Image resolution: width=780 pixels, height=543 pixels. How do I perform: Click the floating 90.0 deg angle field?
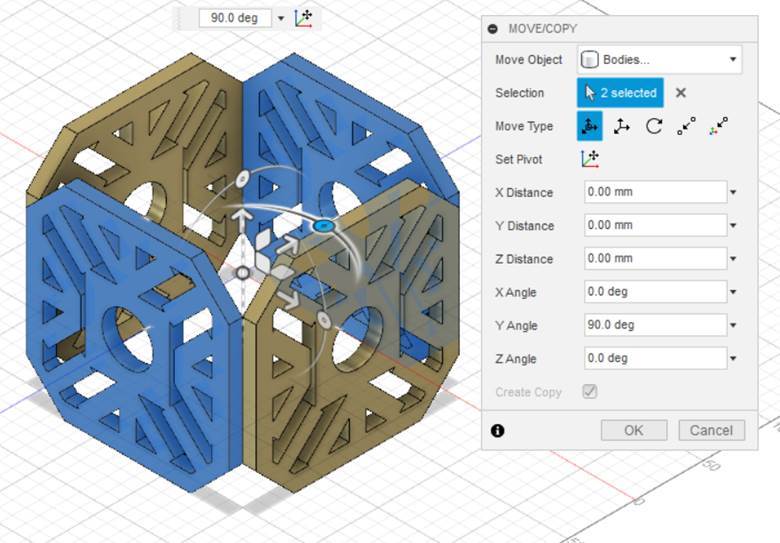point(235,18)
